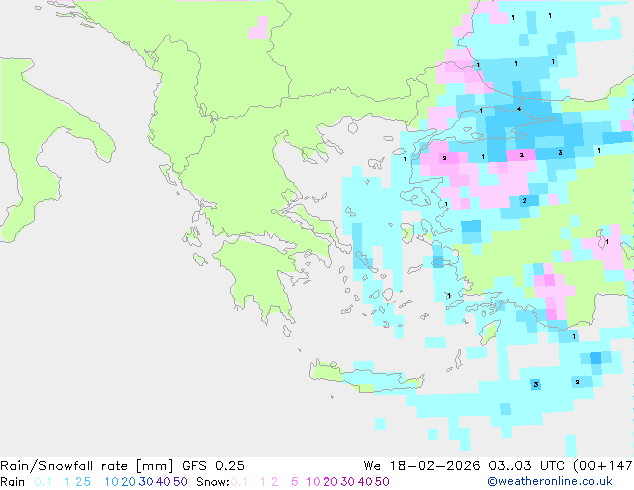The image size is (634, 490).
Task: Click the "4" rain value on the map
Action: 519,109
